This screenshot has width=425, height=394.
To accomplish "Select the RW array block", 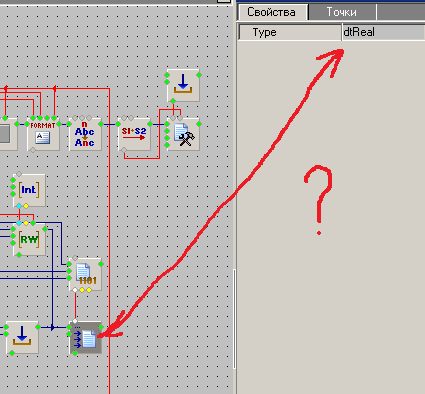I will 29,239.
